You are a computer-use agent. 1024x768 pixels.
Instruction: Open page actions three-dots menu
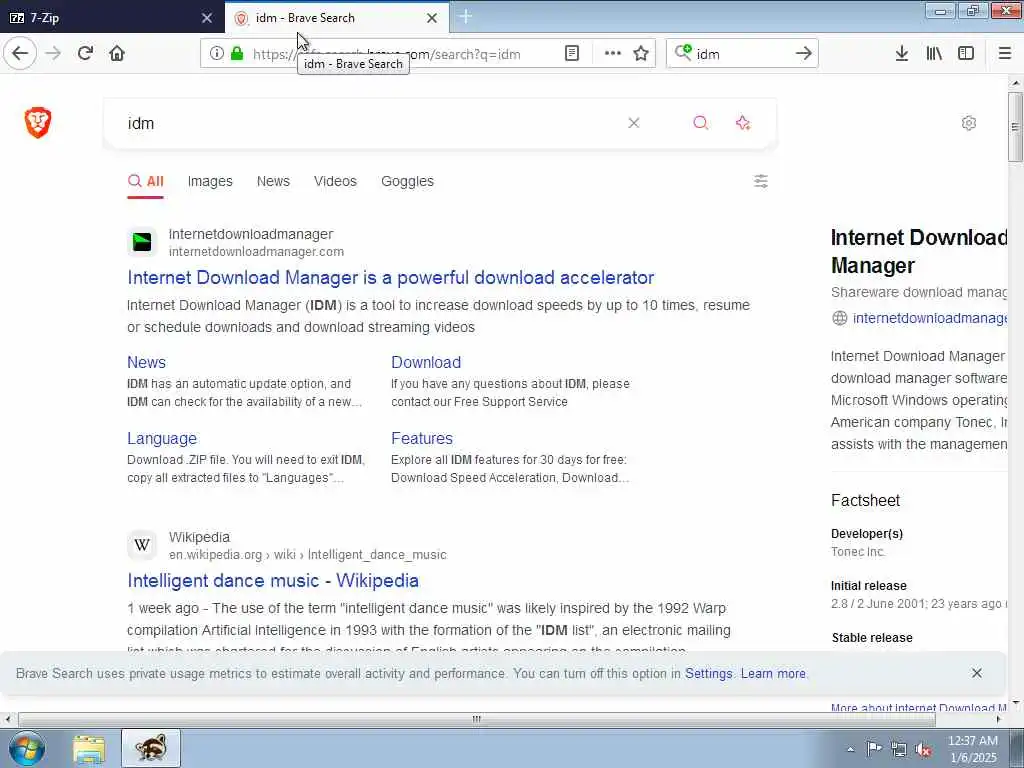tap(613, 54)
